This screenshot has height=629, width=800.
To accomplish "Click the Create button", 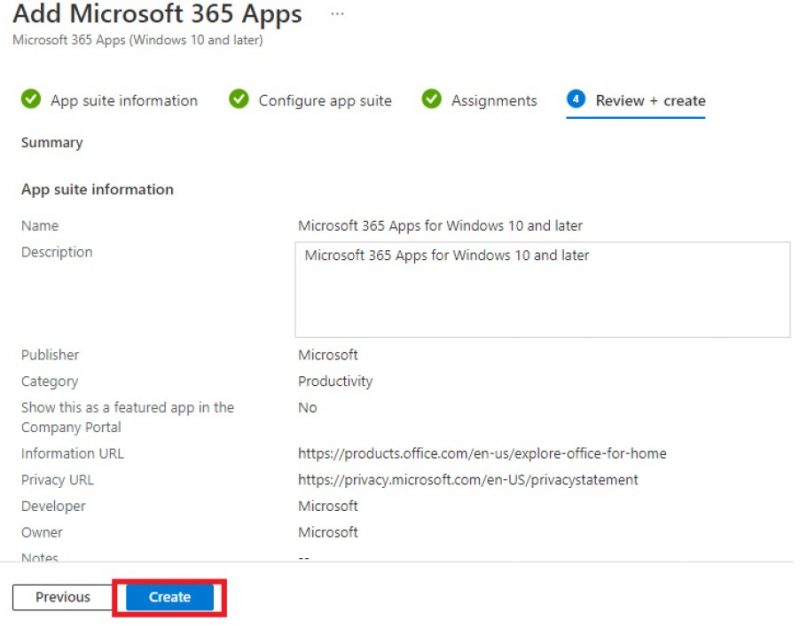I will 170,597.
